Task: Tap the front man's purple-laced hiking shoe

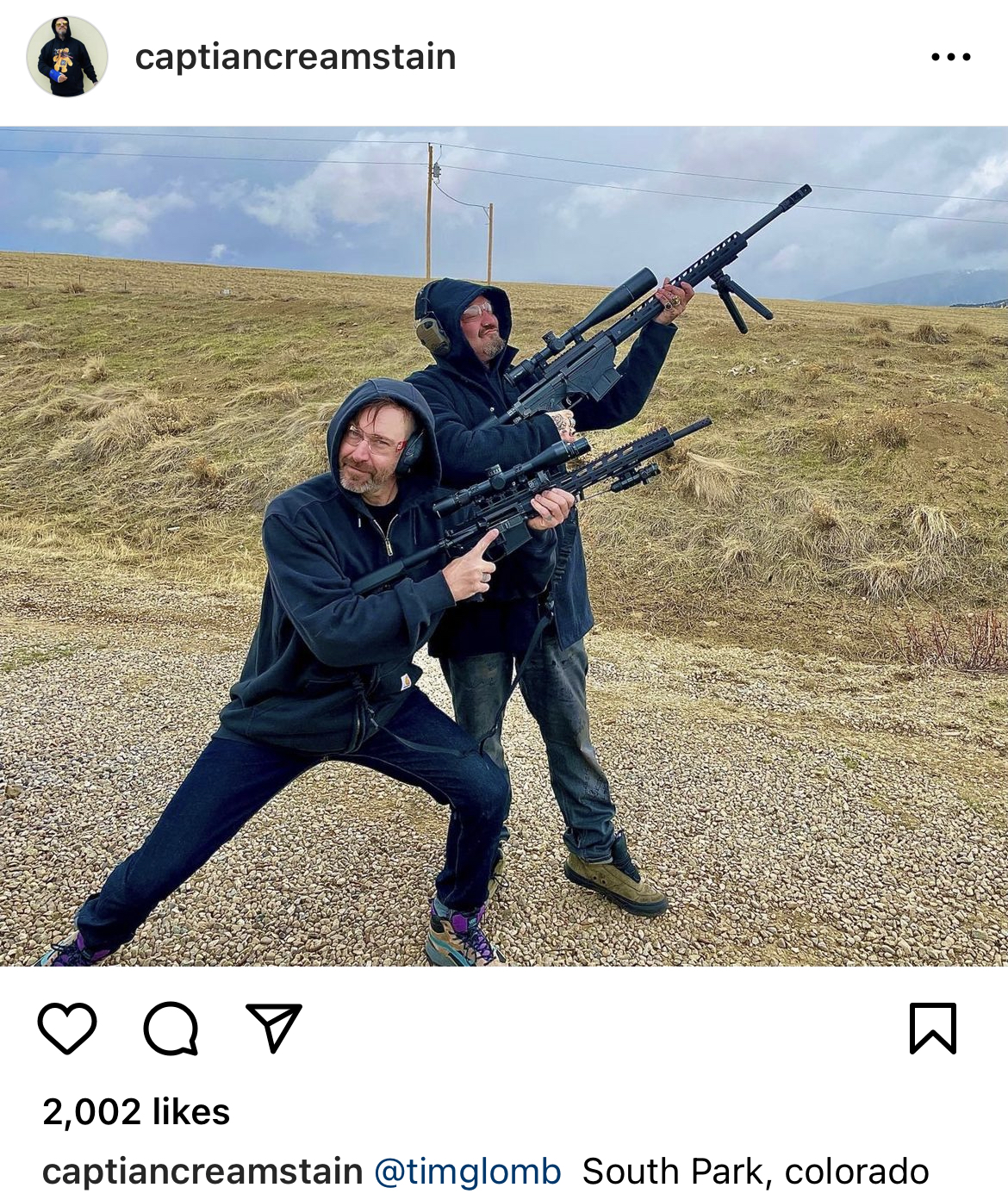Action: [463, 935]
